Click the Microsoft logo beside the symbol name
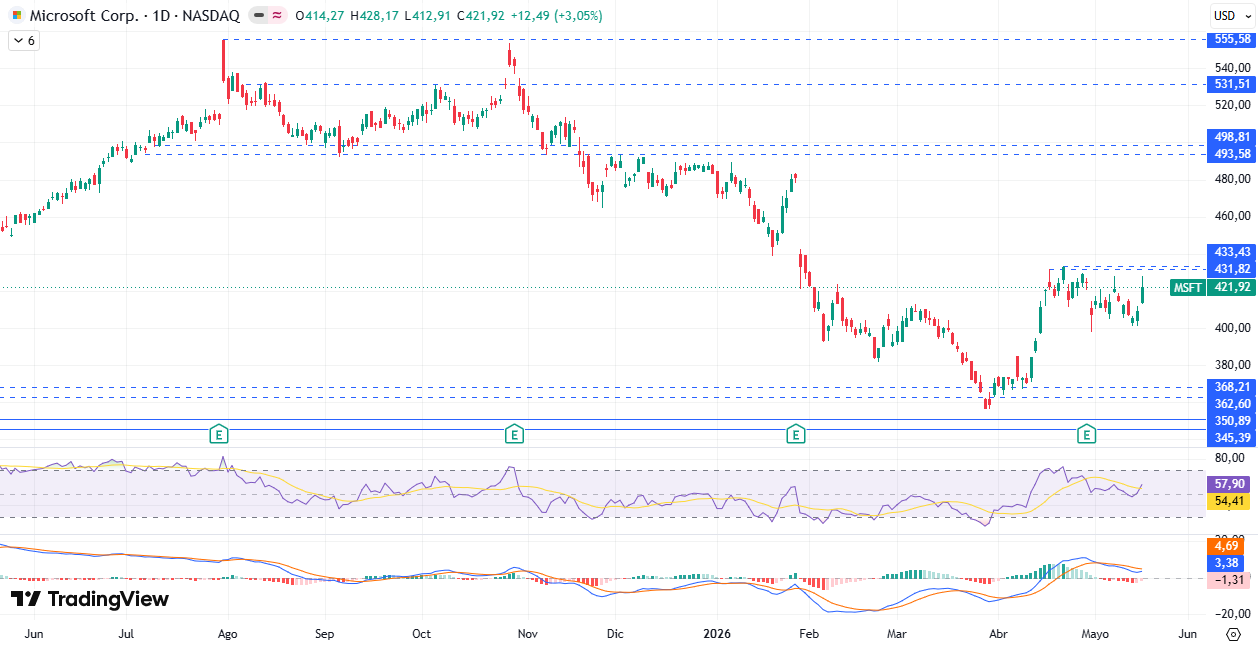 point(16,16)
